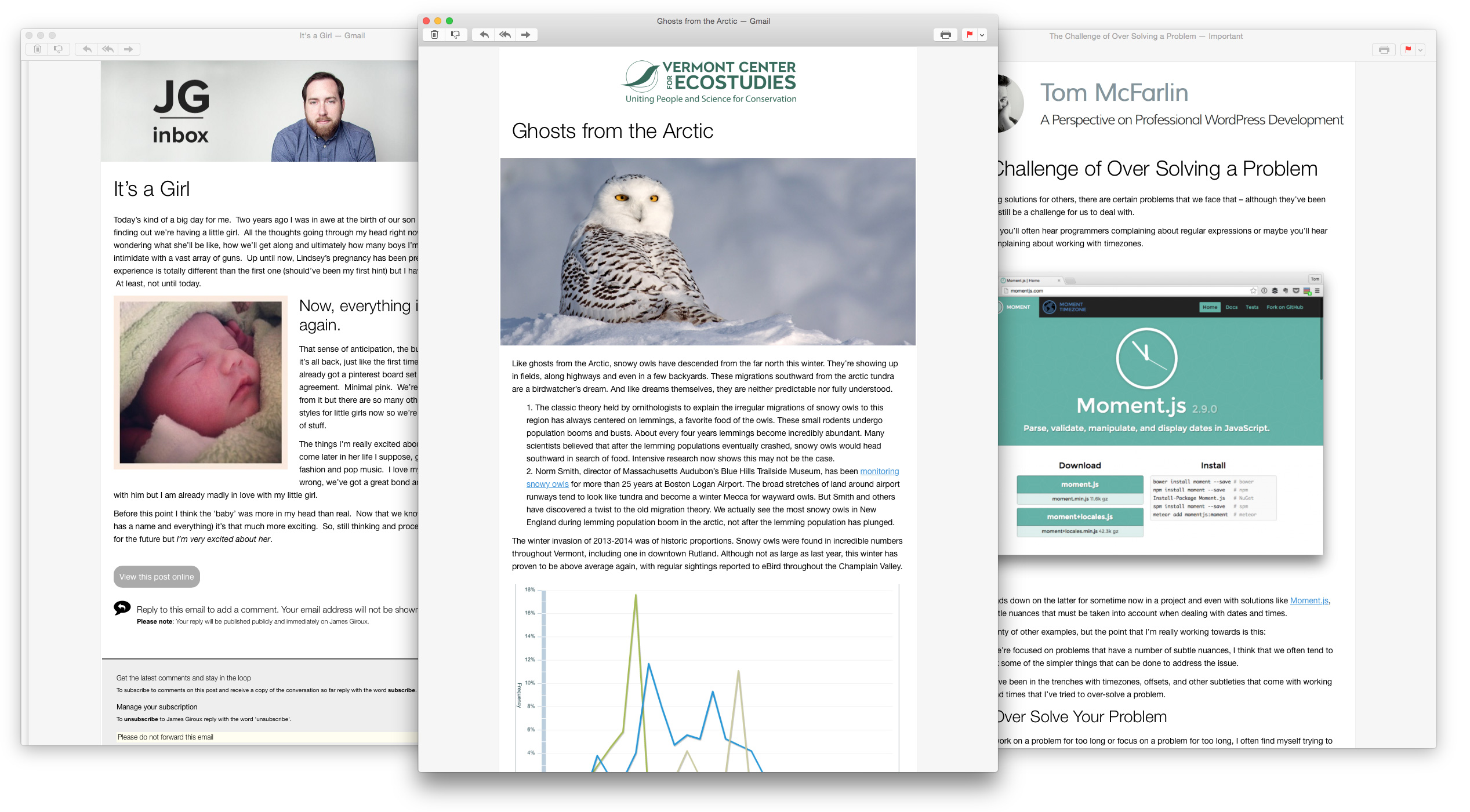Click the JG inbox banner image
Image resolution: width=1470 pixels, height=812 pixels.
point(259,111)
